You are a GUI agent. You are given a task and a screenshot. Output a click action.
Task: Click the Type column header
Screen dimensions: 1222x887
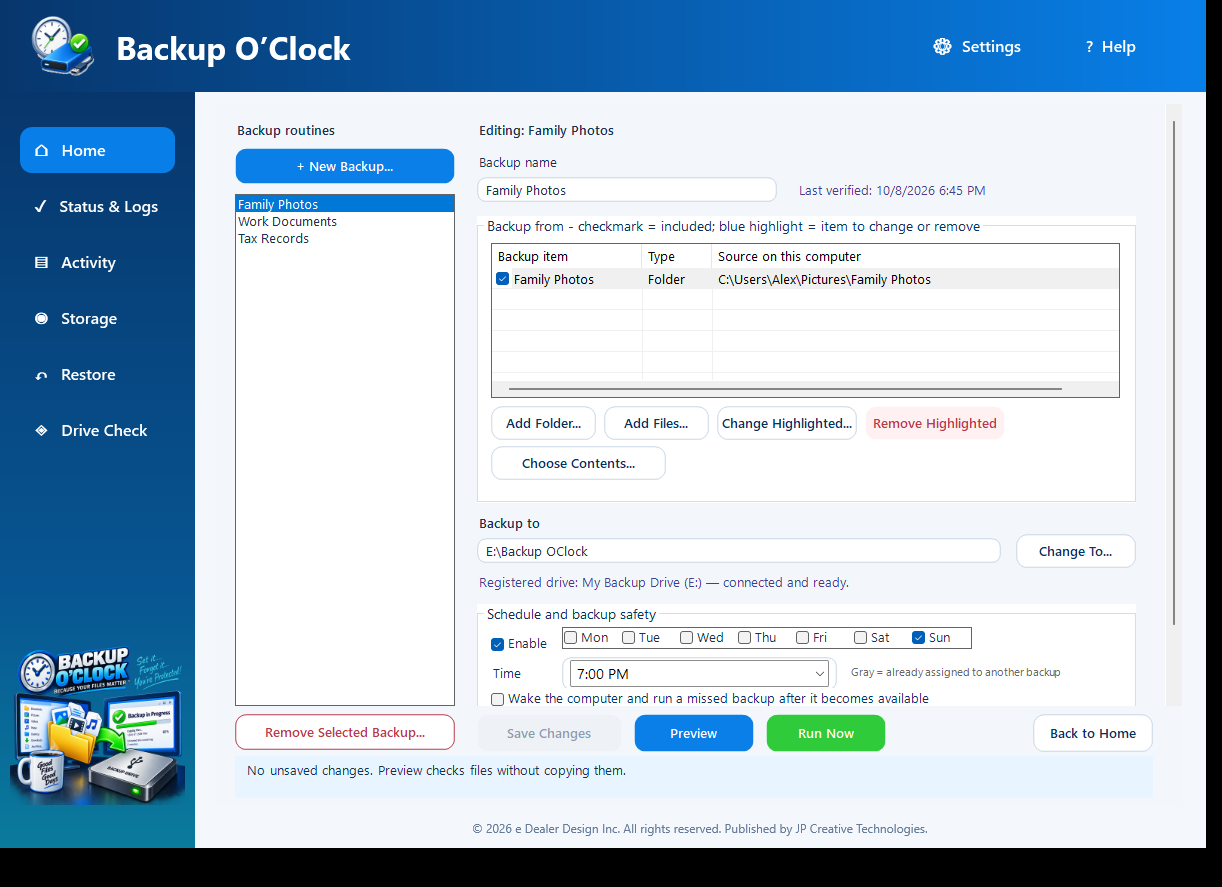coord(677,256)
